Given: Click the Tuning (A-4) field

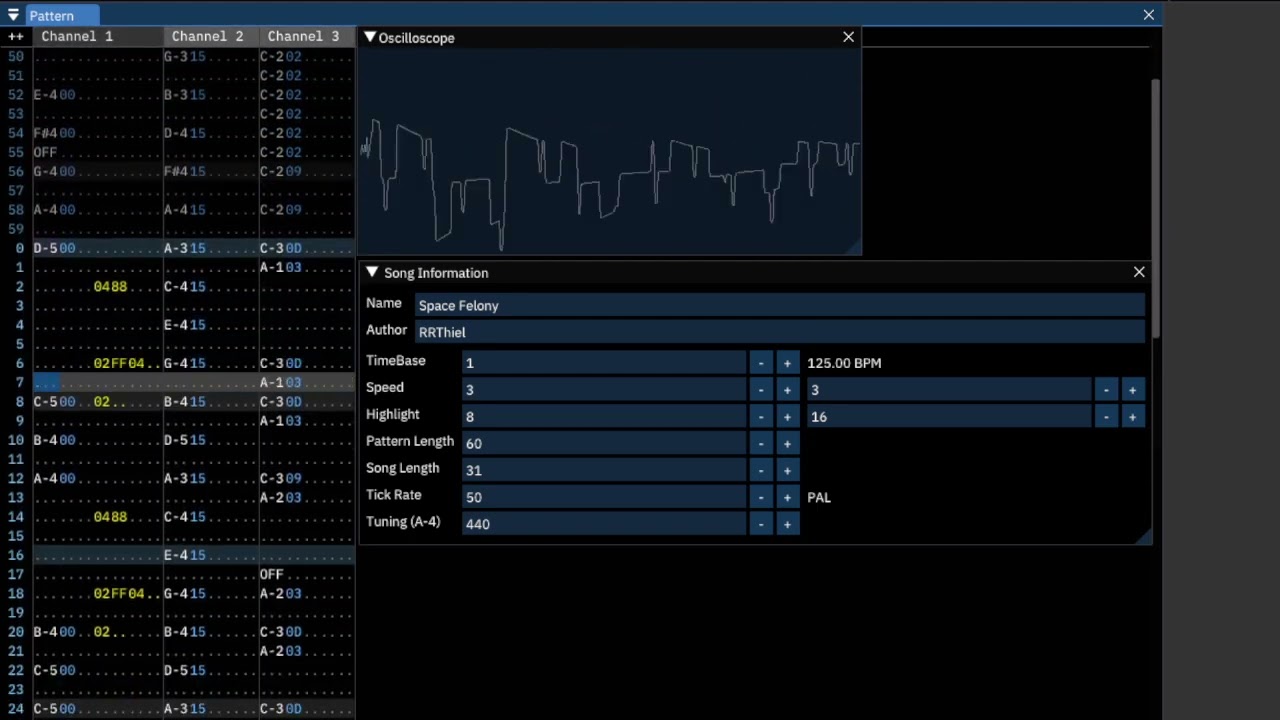Looking at the screenshot, I should click(x=604, y=524).
